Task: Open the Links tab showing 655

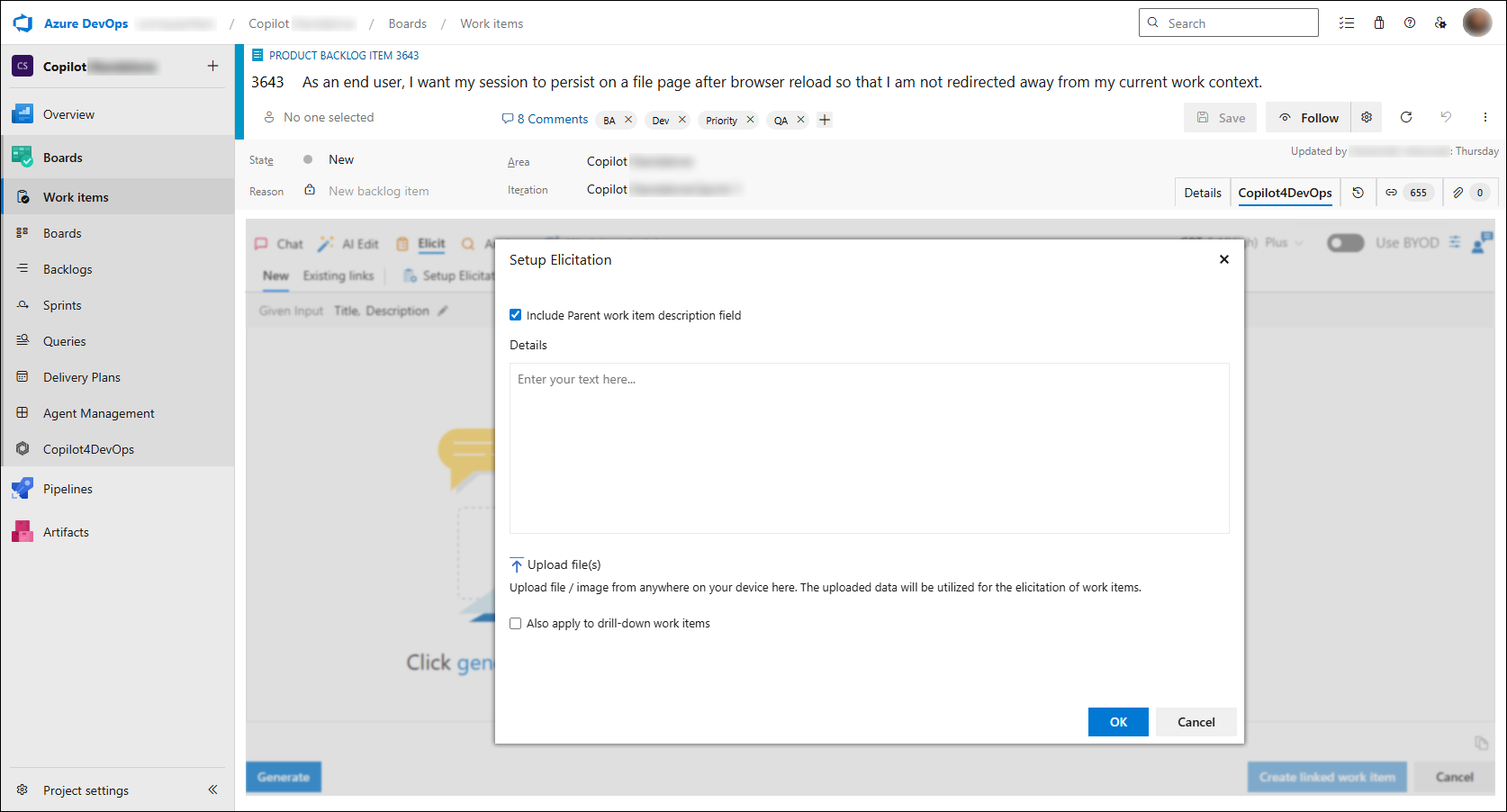Action: click(x=1410, y=193)
